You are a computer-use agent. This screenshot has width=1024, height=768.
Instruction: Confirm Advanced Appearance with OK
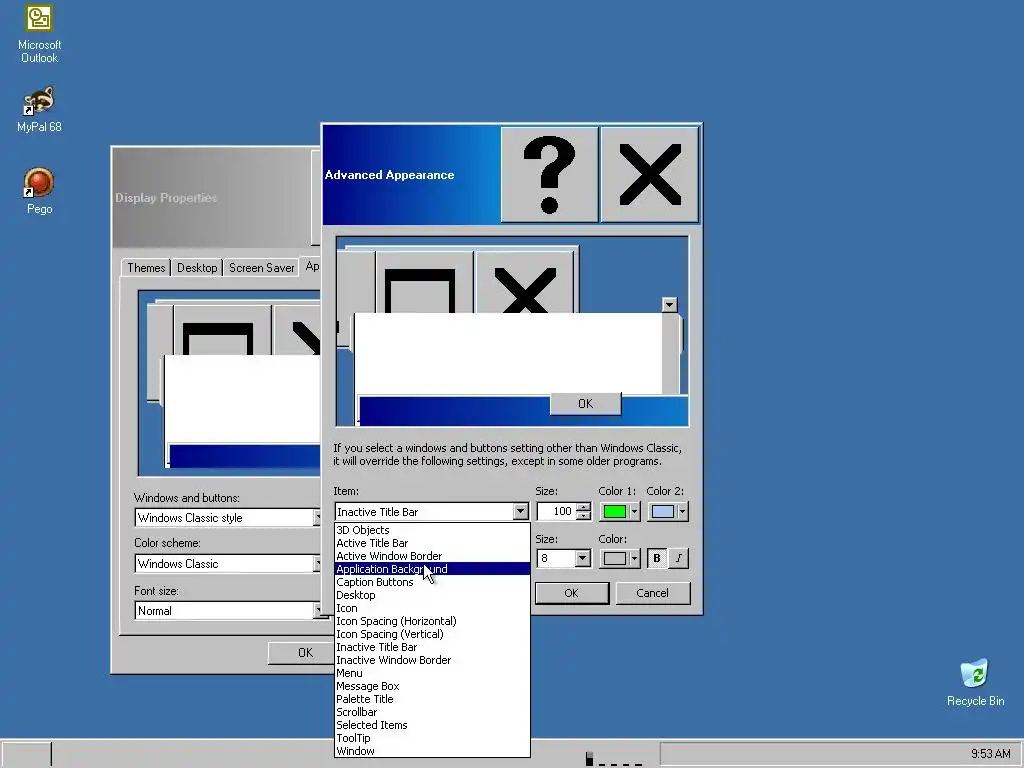(x=571, y=593)
